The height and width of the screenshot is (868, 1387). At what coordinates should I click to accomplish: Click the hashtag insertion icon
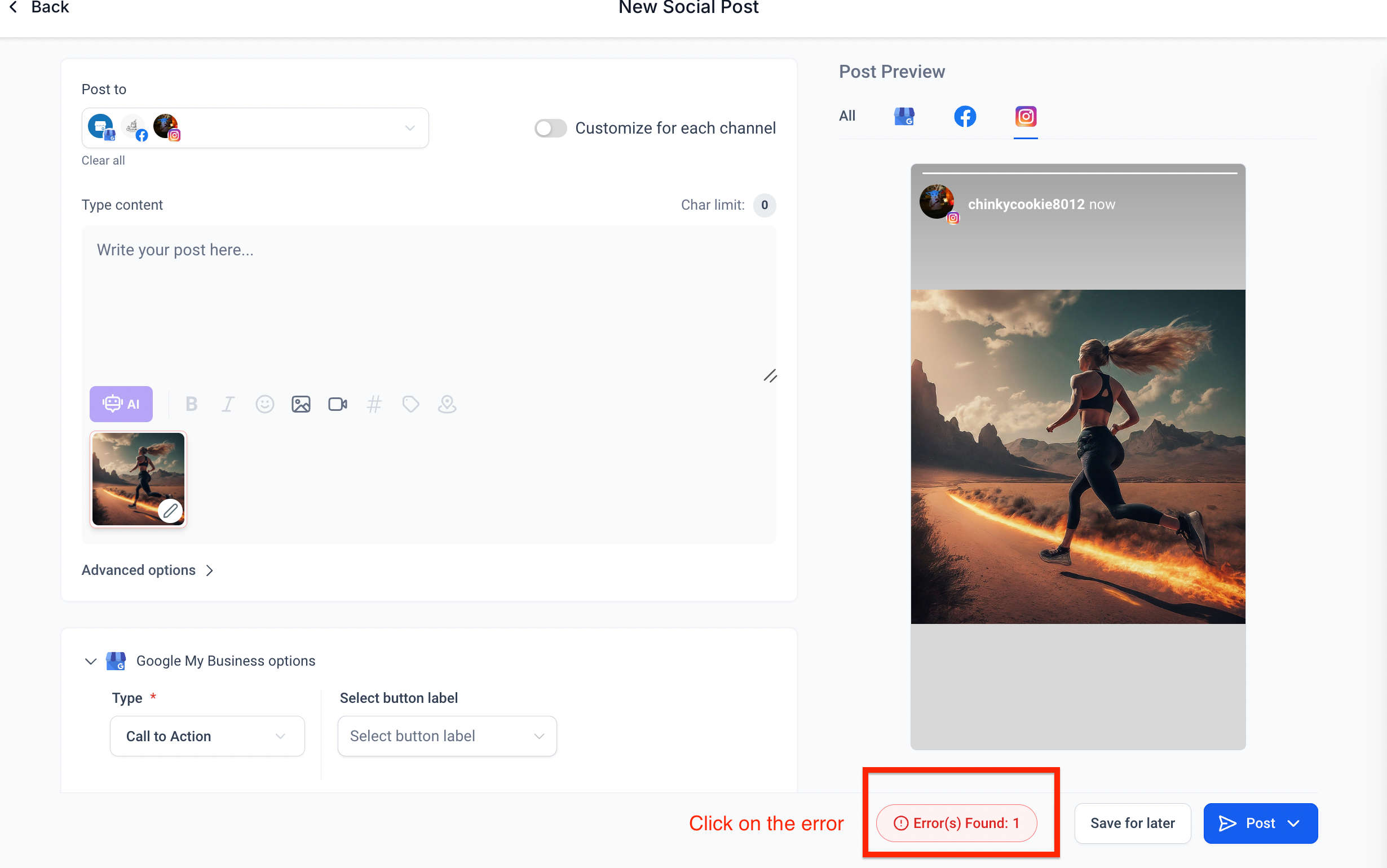[x=375, y=404]
